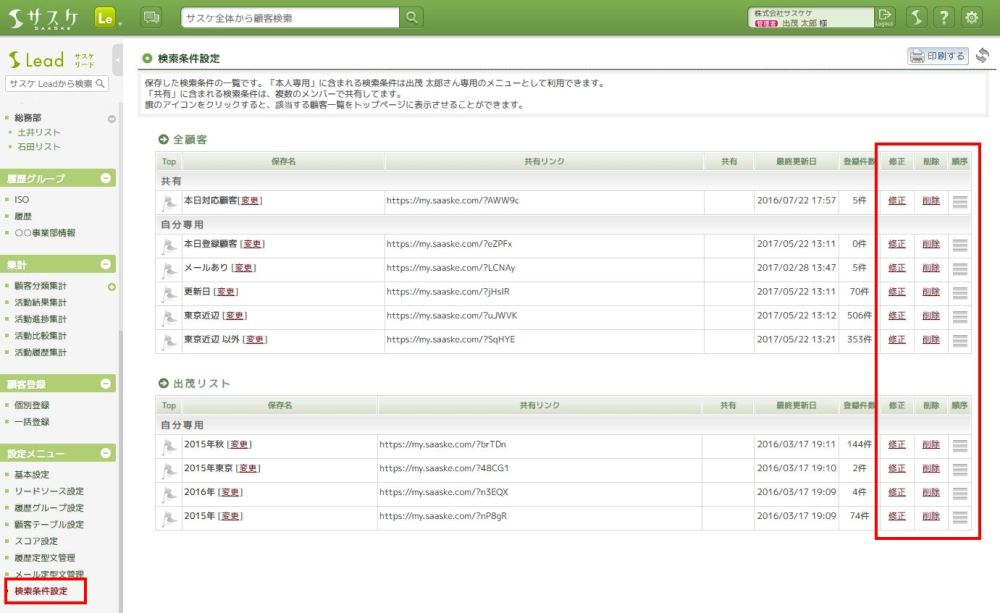The height and width of the screenshot is (613, 1000).
Task: Open the settings gear icon in header
Action: [x=970, y=17]
